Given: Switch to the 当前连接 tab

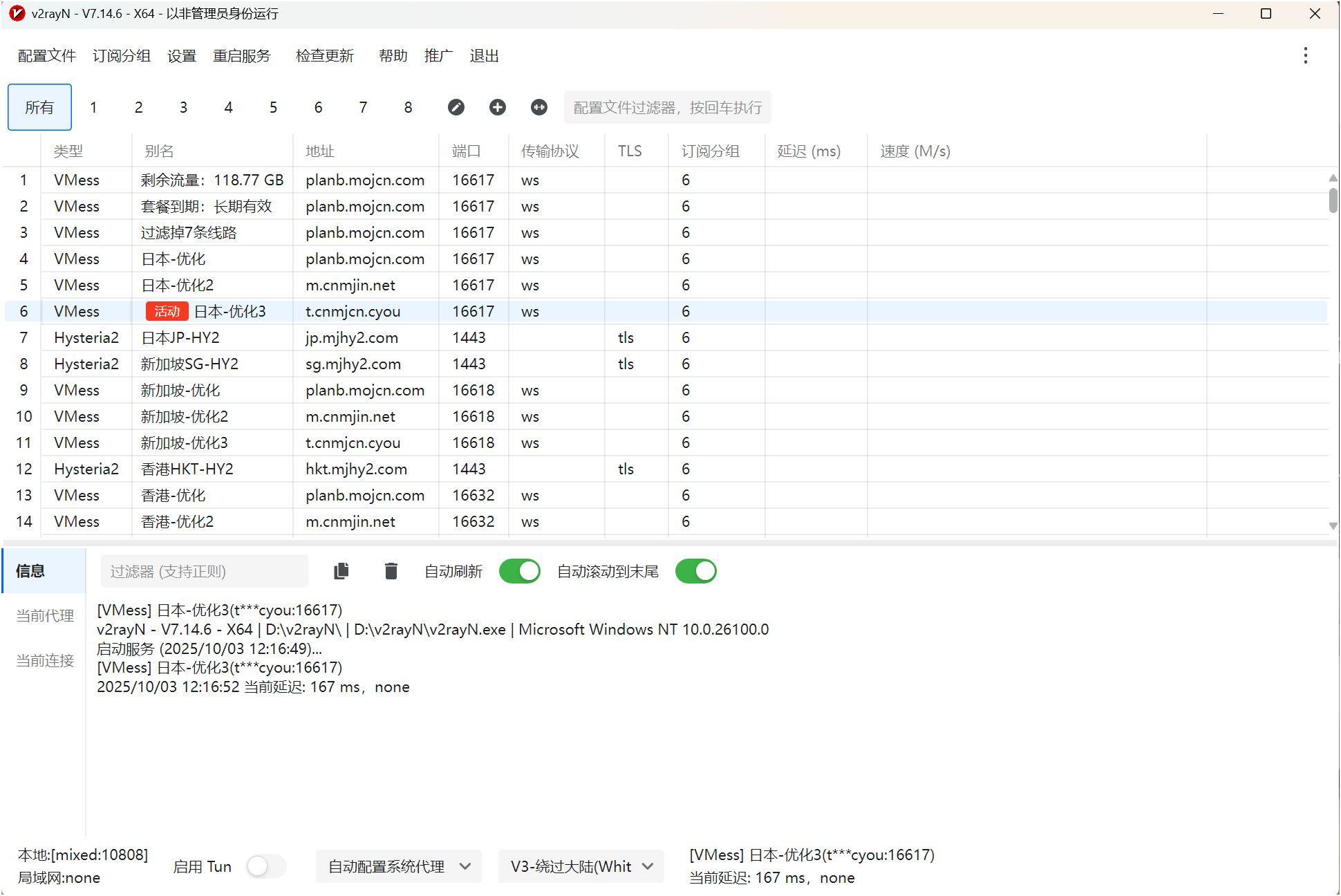Looking at the screenshot, I should tap(45, 660).
